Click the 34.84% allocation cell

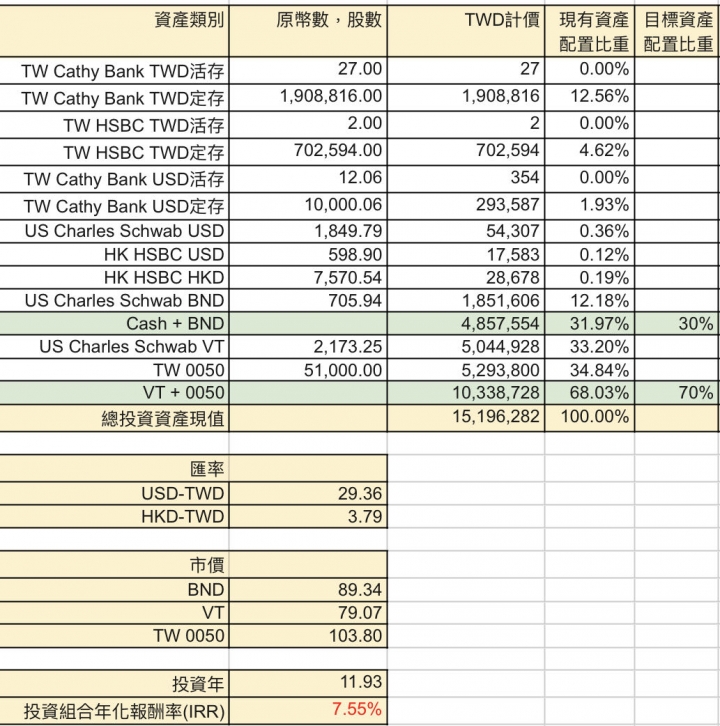click(589, 370)
